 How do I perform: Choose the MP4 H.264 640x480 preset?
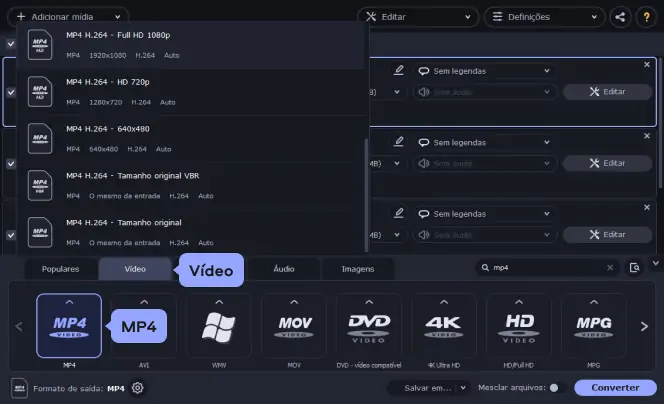pyautogui.click(x=191, y=139)
